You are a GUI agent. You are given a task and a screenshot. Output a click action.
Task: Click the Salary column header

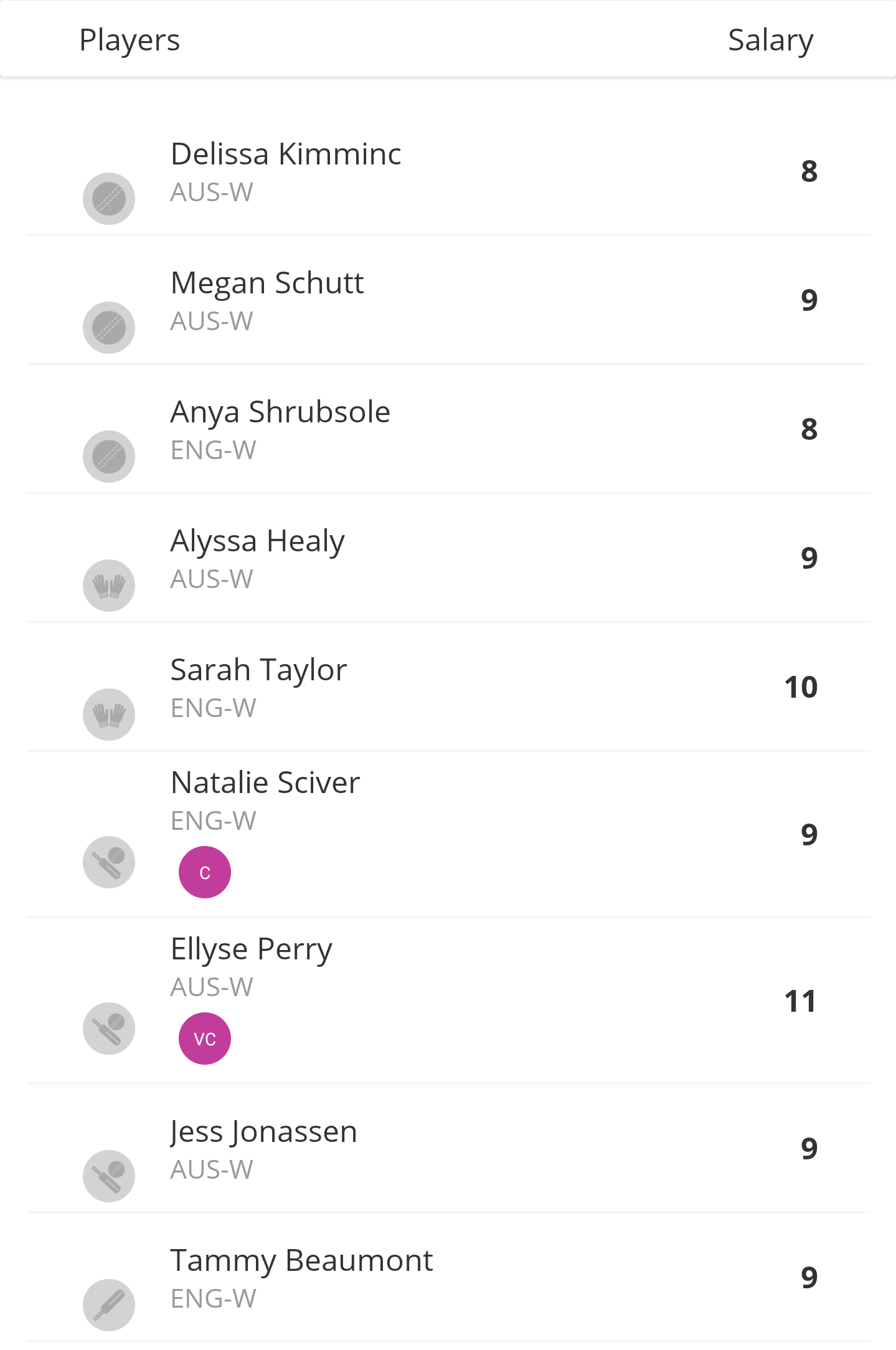pyautogui.click(x=770, y=40)
